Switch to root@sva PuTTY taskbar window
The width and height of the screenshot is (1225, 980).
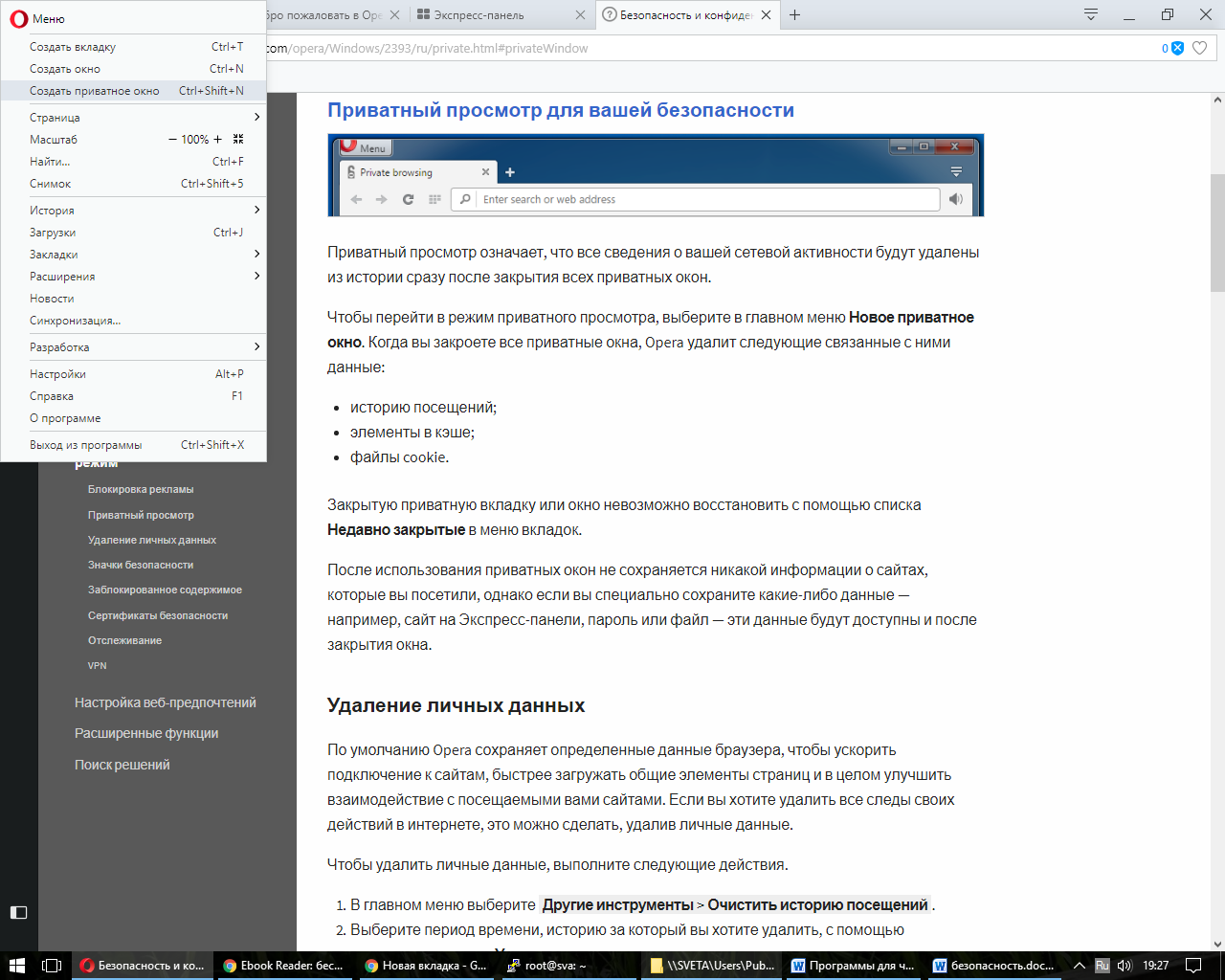tap(568, 966)
